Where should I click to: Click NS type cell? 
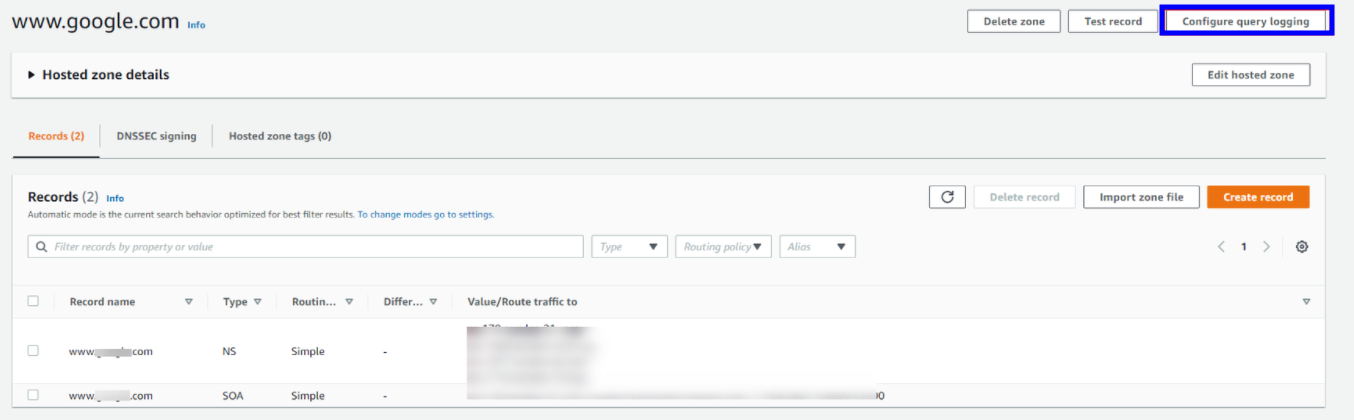(x=229, y=351)
